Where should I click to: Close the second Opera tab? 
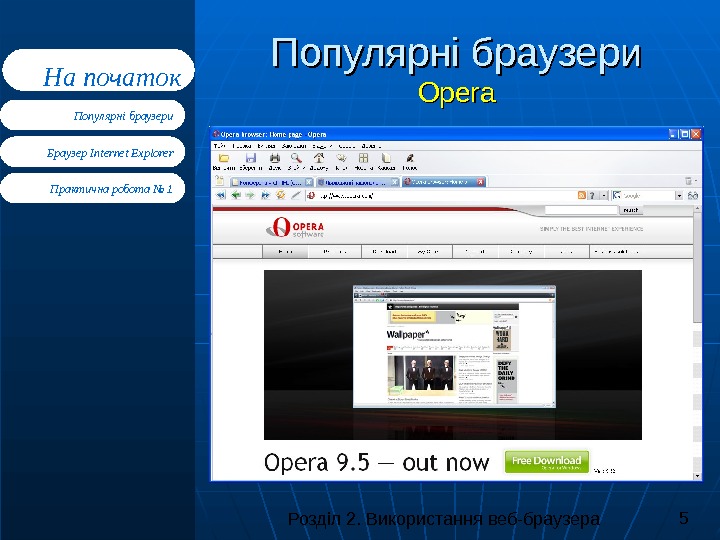(x=394, y=182)
